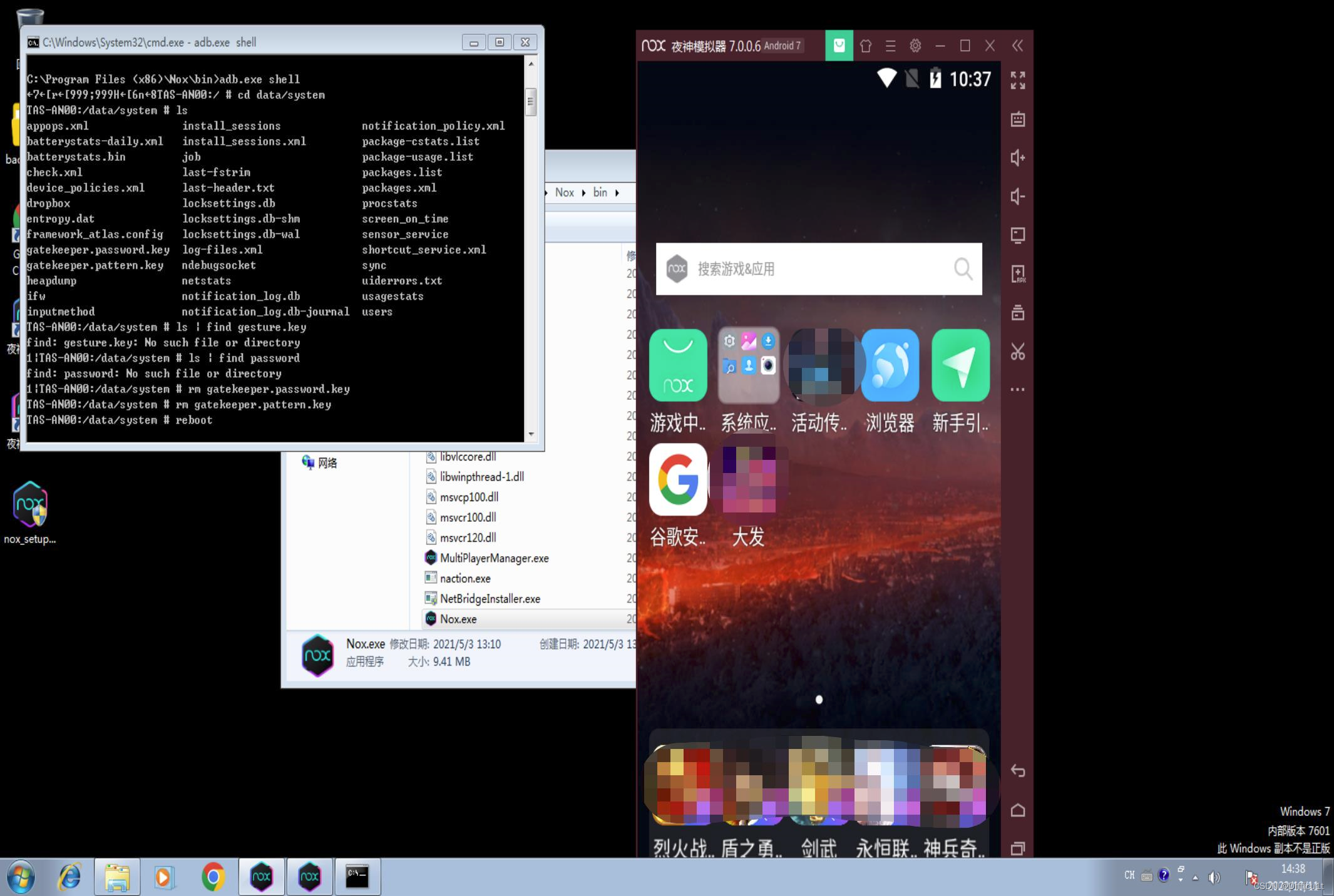This screenshot has height=896, width=1334.
Task: Click the APK install icon
Action: 1018,274
